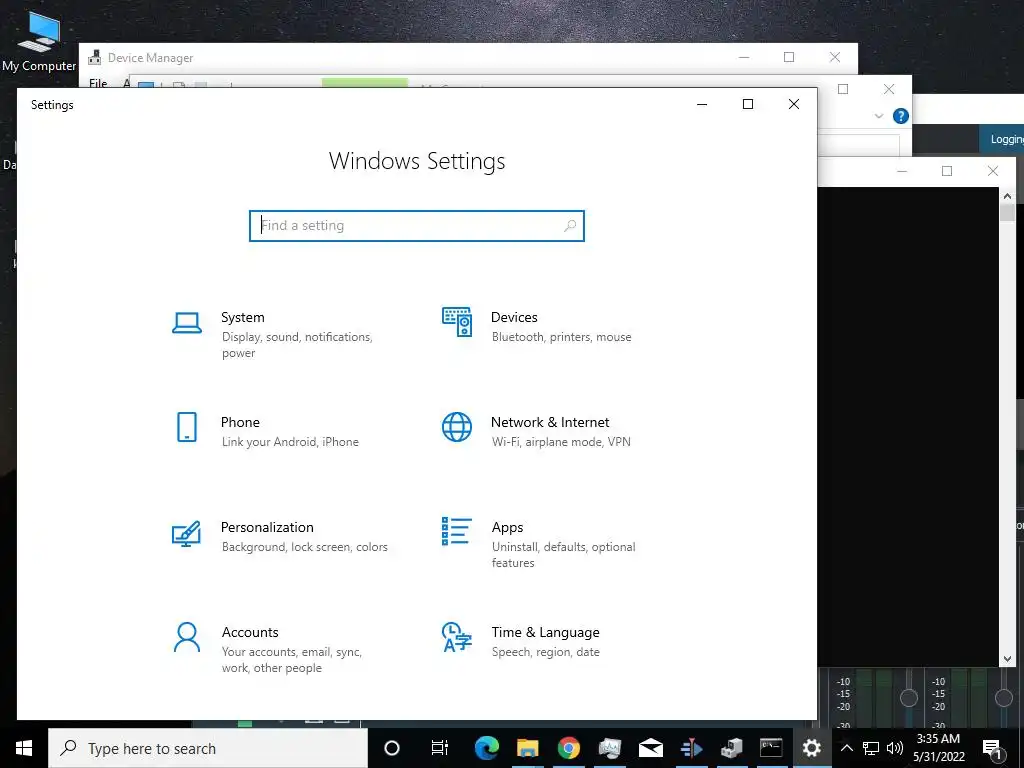Open the volume speaker tray icon

coord(895,748)
